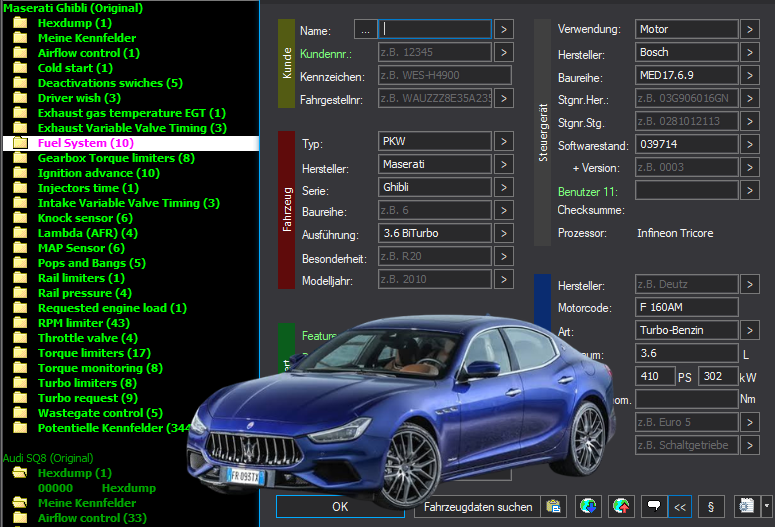Open the arrow next to Fahrgestellnr. field

coord(503,98)
